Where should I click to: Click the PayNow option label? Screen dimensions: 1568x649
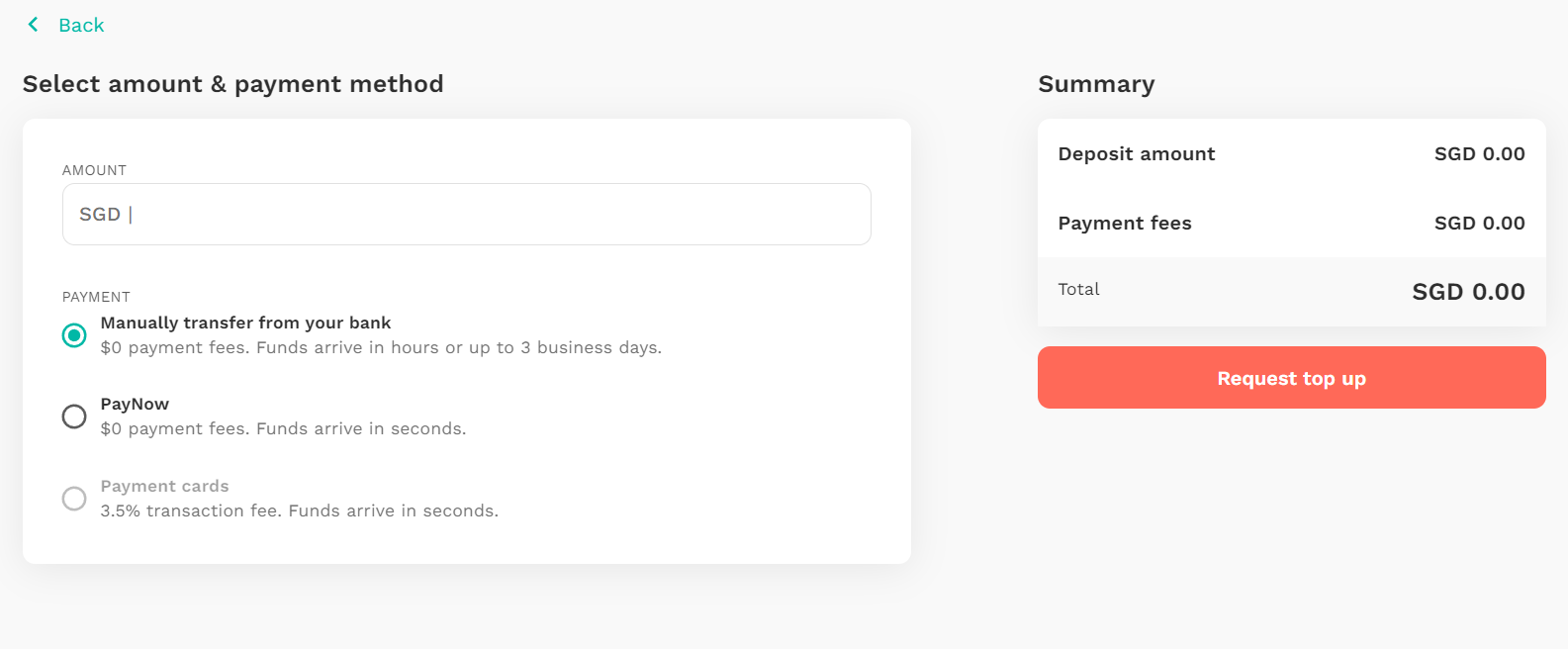coord(135,404)
